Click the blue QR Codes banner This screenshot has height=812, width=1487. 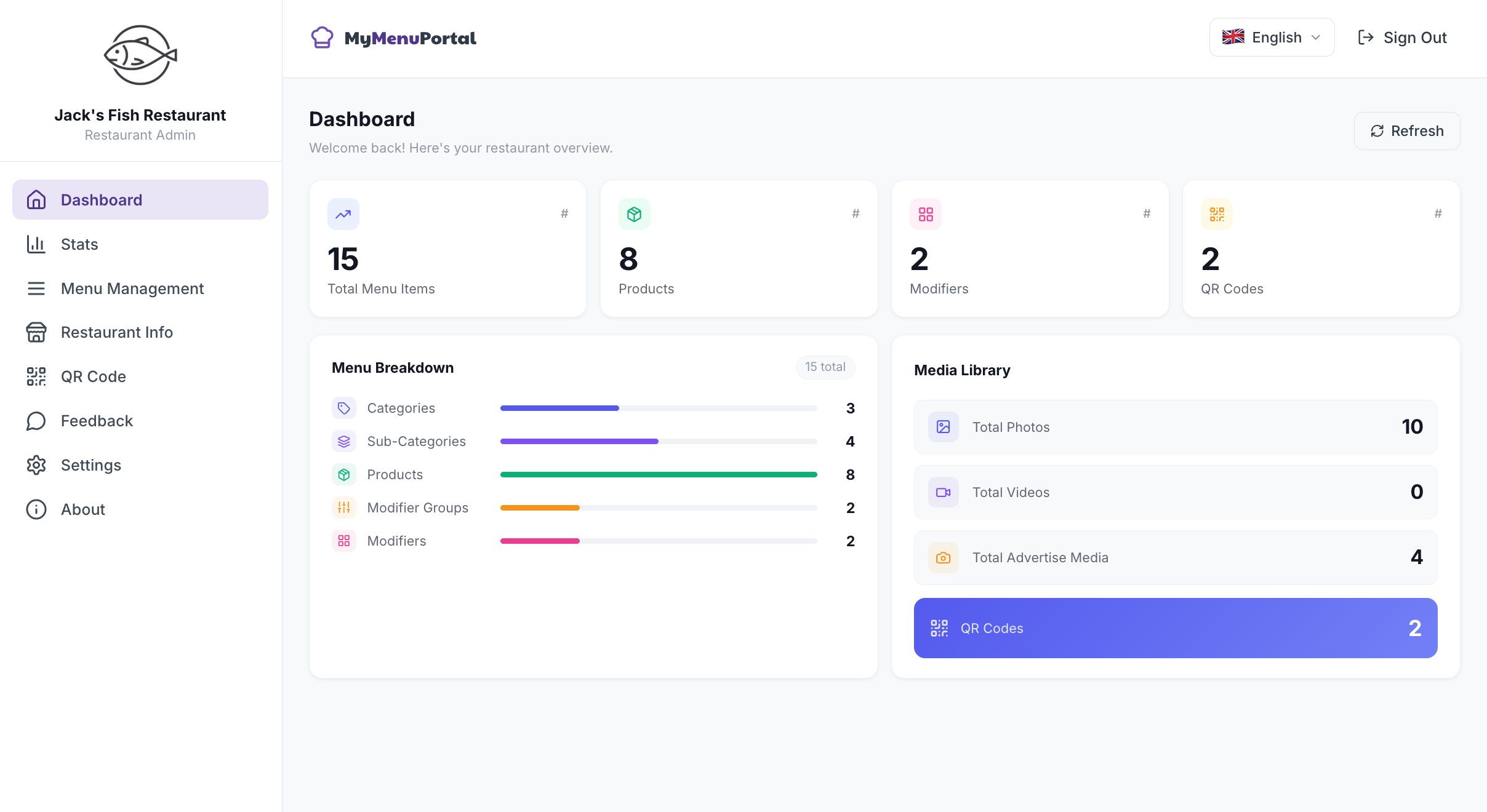click(x=1176, y=628)
